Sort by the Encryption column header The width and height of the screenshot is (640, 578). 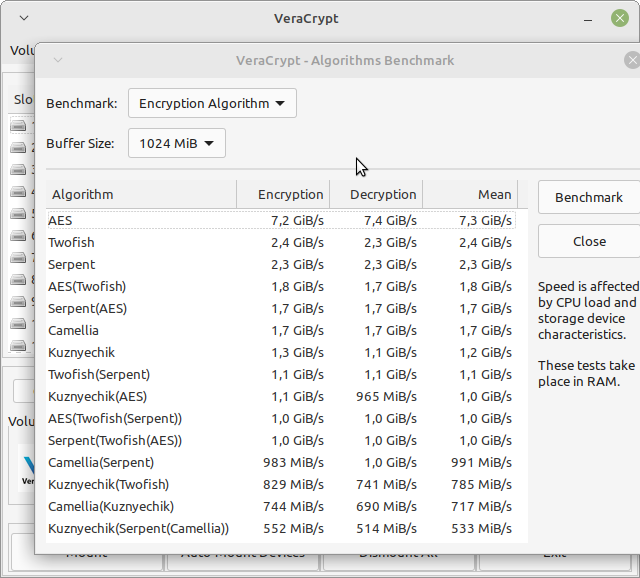283,195
